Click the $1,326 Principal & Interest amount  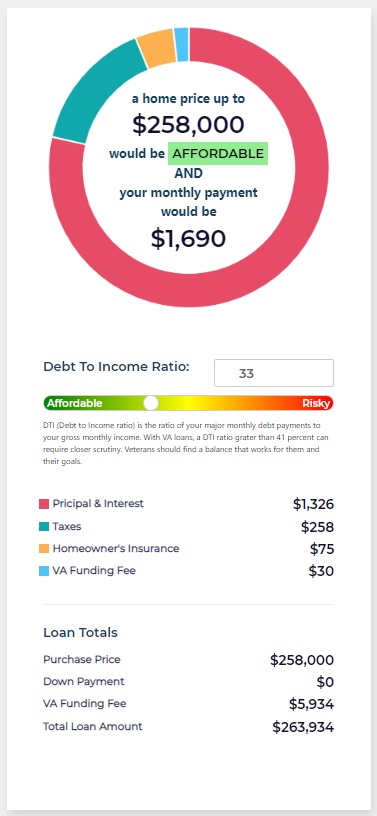[313, 504]
